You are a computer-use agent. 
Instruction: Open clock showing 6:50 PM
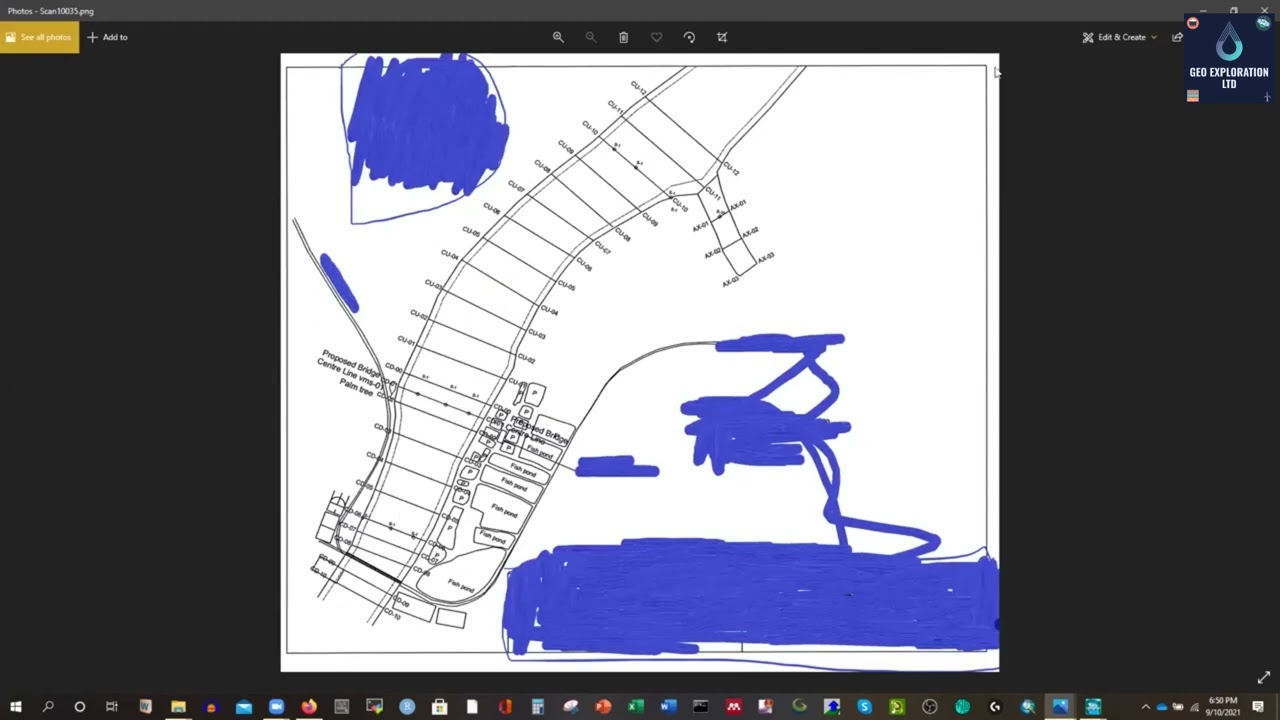tap(1223, 707)
